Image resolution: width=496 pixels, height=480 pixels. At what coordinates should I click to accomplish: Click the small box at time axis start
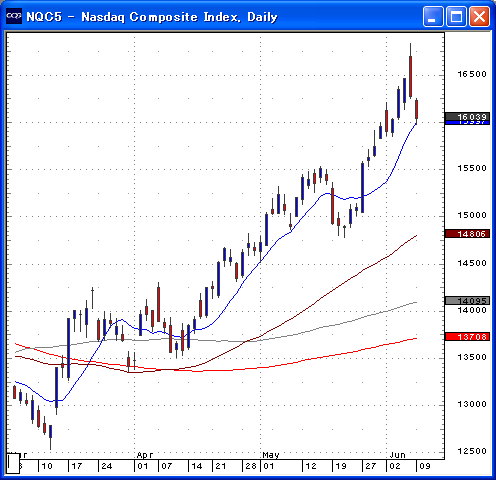(13, 463)
